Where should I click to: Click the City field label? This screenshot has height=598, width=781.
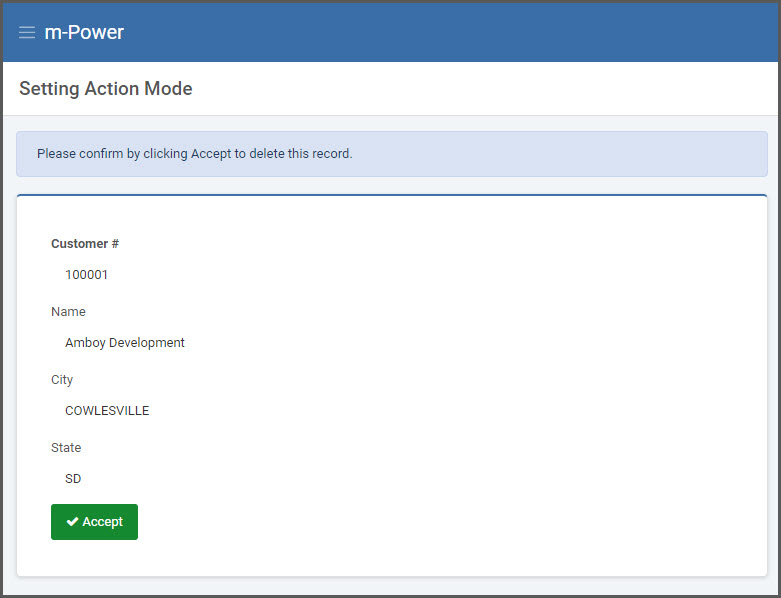[x=62, y=380]
